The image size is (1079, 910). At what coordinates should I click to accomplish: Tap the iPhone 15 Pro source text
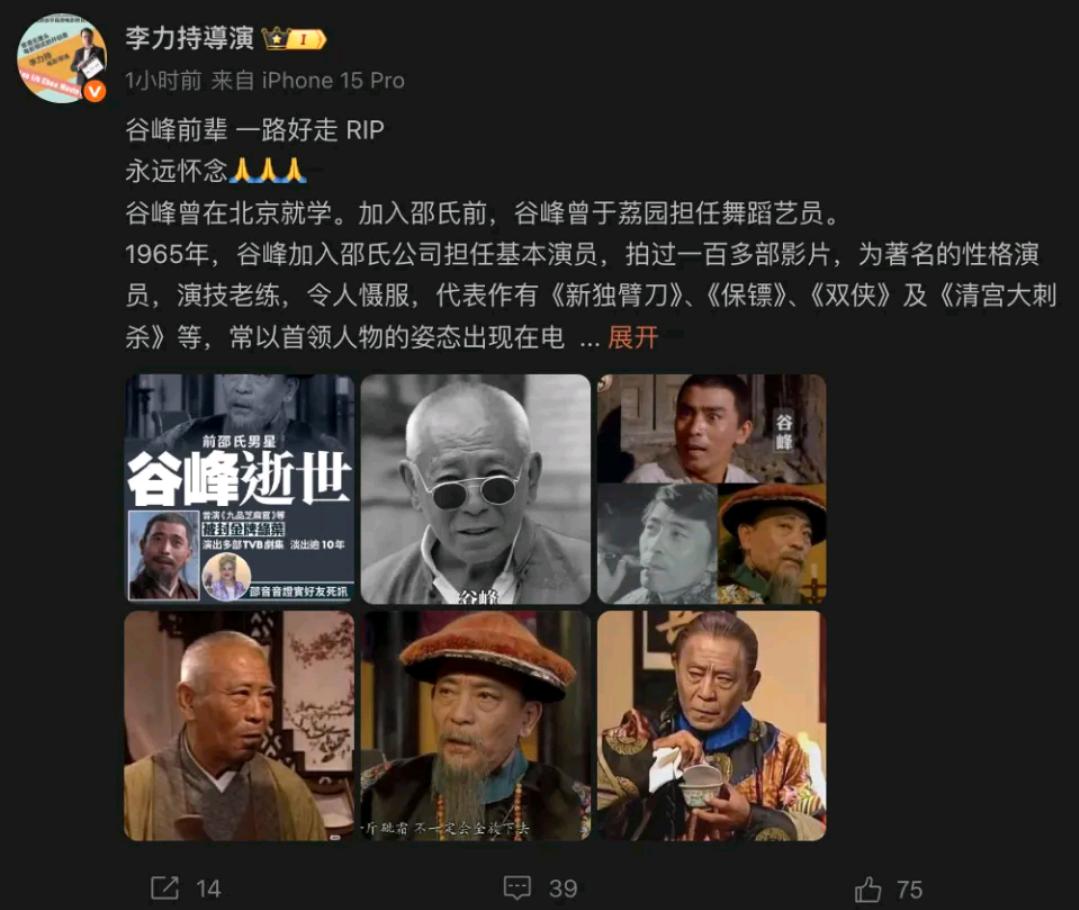333,81
